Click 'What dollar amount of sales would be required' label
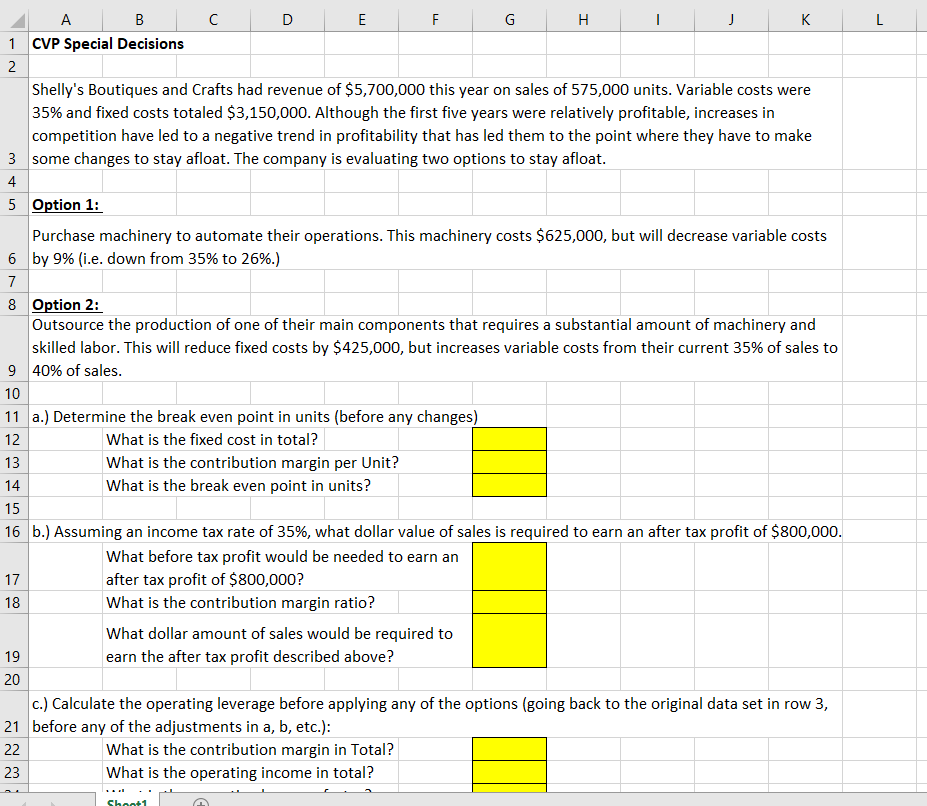Viewport: 927px width, 806px height. [x=279, y=645]
